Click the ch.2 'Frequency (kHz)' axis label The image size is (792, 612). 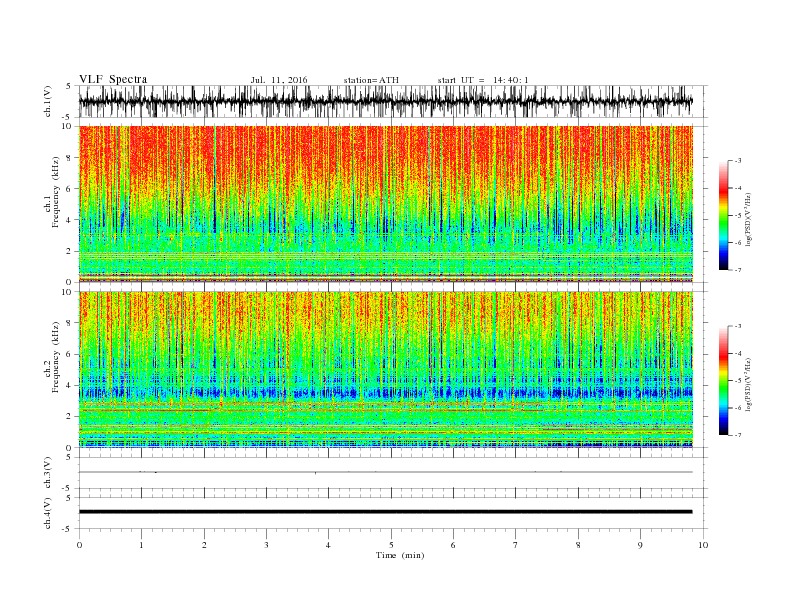point(56,357)
